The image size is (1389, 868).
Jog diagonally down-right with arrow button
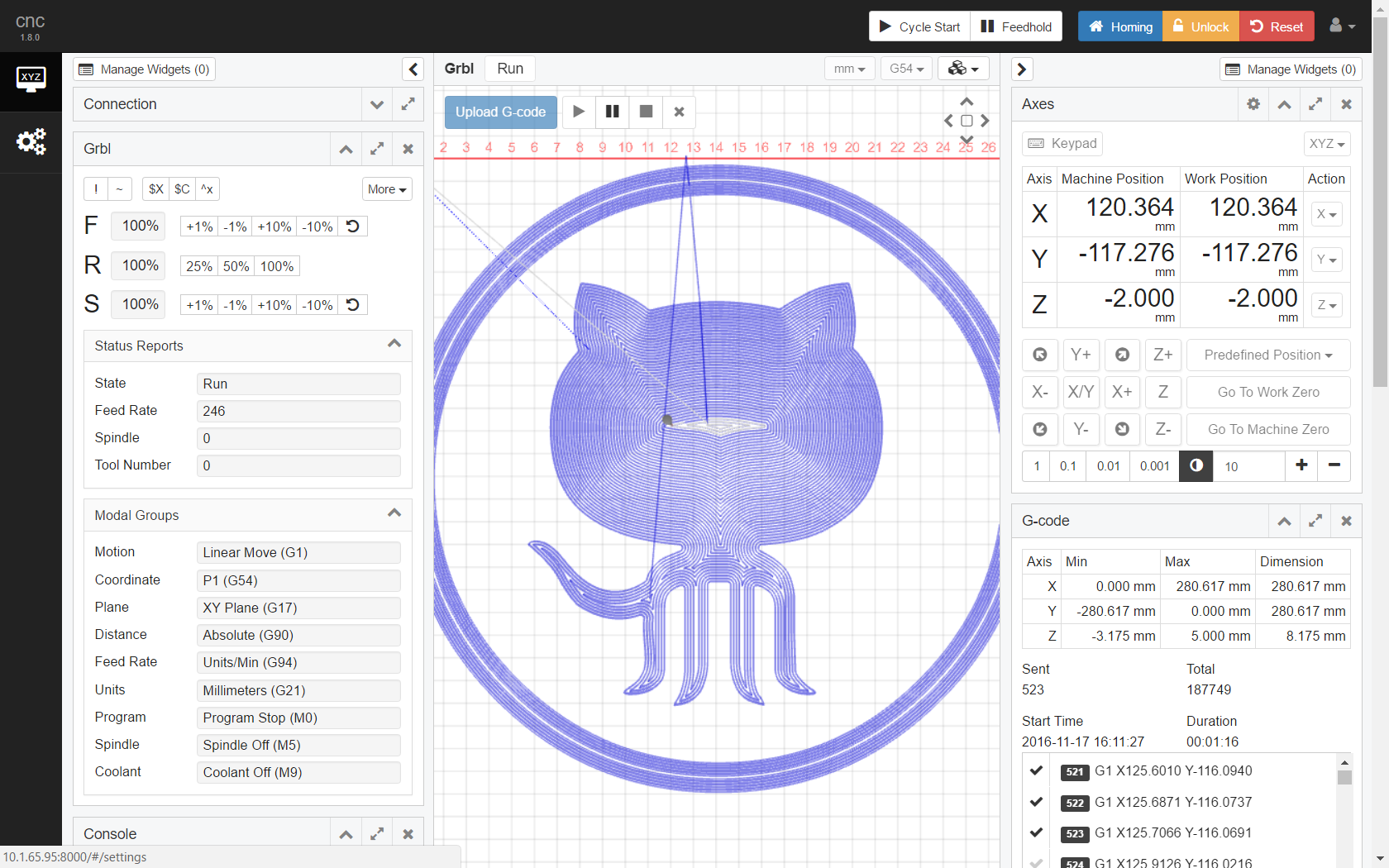1122,429
